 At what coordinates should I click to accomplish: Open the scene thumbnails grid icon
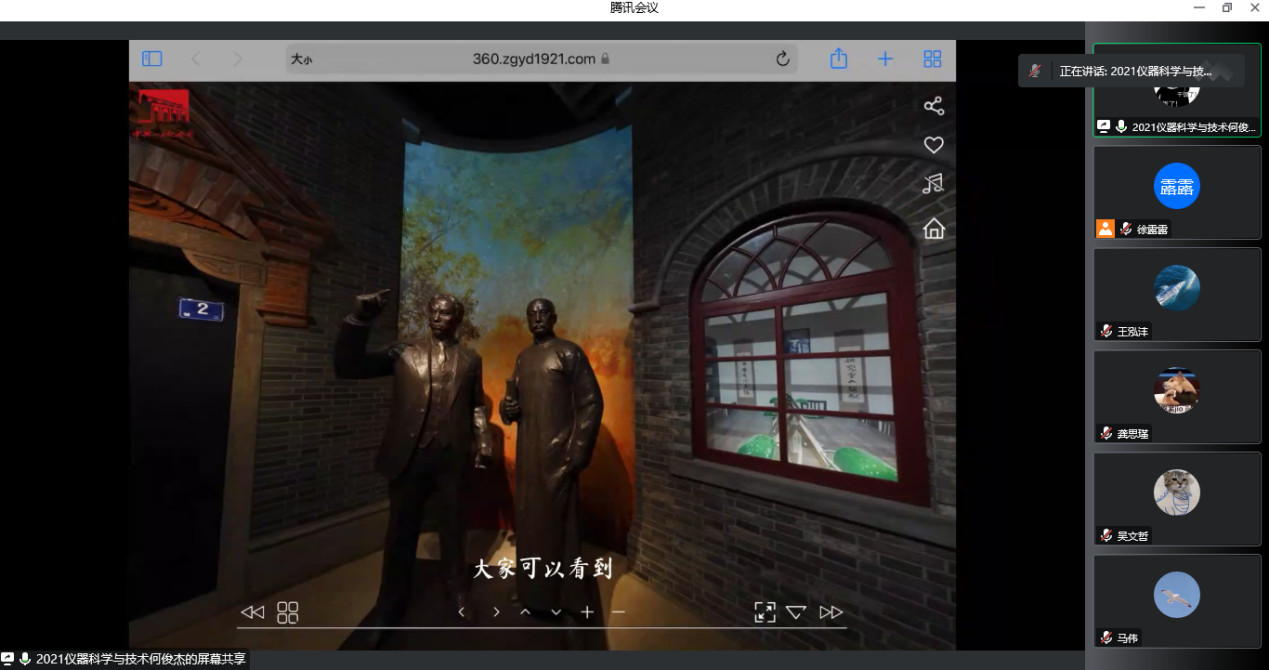coord(287,612)
